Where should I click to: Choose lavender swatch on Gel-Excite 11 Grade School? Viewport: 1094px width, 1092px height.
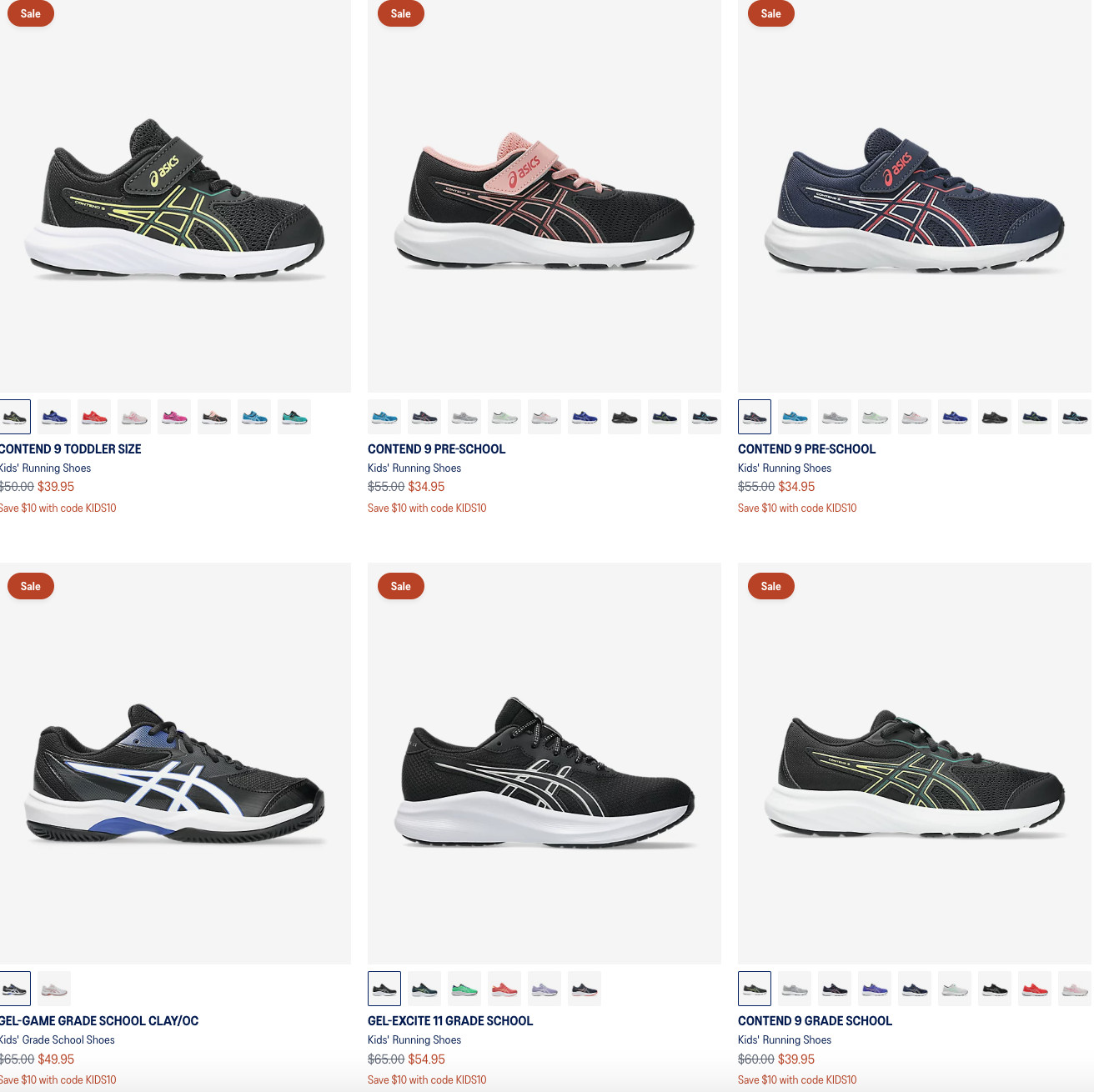[544, 989]
